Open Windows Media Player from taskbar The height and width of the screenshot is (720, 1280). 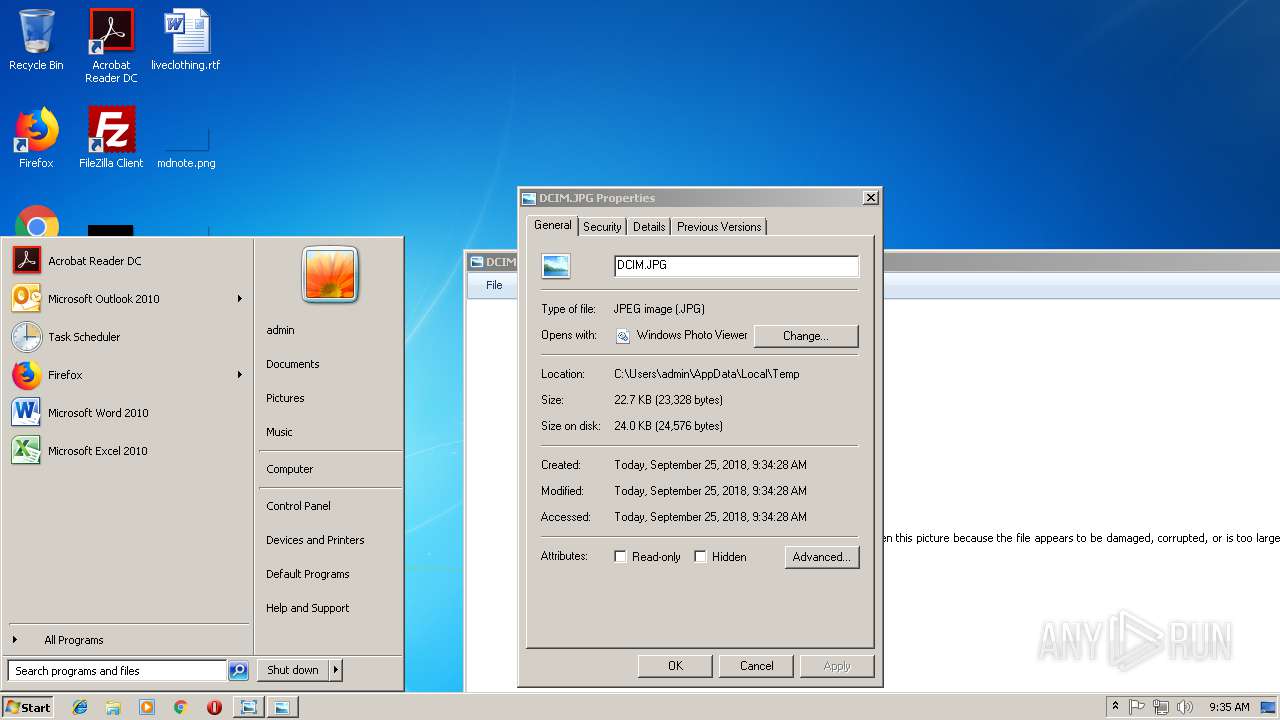147,707
